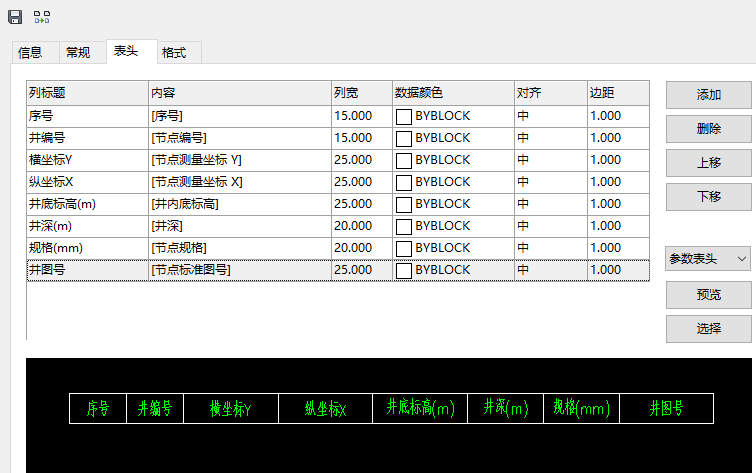Viewport: 756px width, 473px height.
Task: Click the save floppy disk icon
Action: [15, 17]
